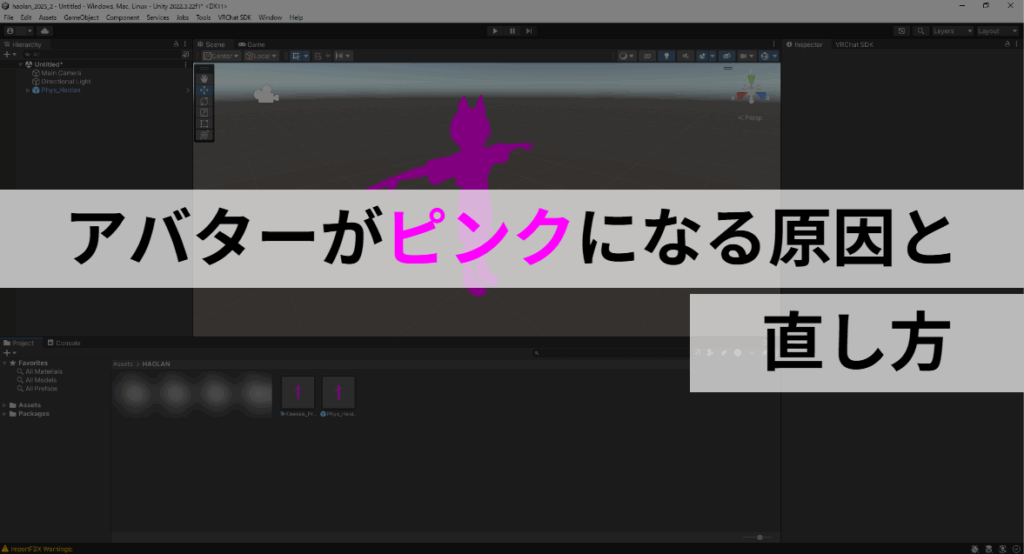Image resolution: width=1024 pixels, height=554 pixels.
Task: Open Phys_Haolan prefab via chevron arrow
Action: click(187, 90)
